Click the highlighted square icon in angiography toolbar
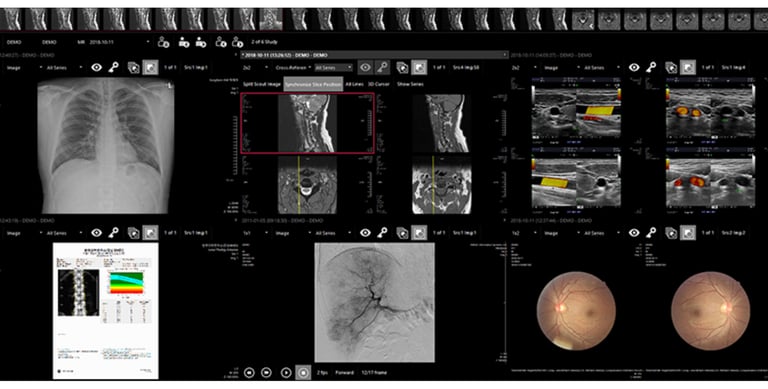The height and width of the screenshot is (389, 768). pyautogui.click(x=419, y=233)
